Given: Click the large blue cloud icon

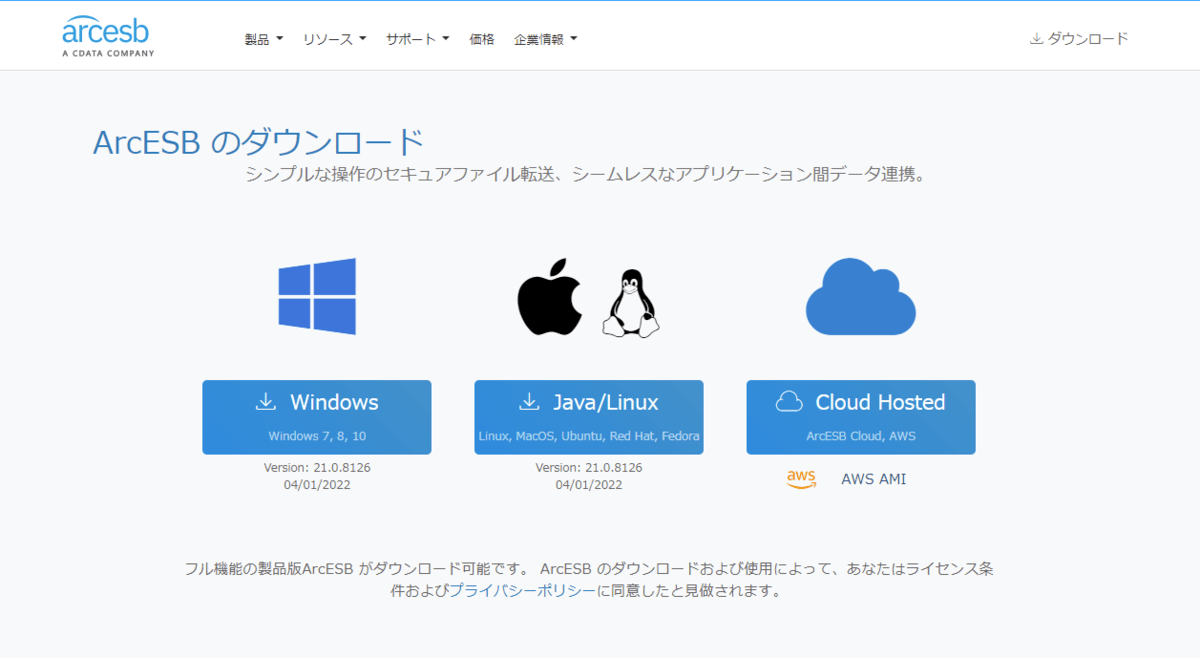Looking at the screenshot, I should pos(860,296).
